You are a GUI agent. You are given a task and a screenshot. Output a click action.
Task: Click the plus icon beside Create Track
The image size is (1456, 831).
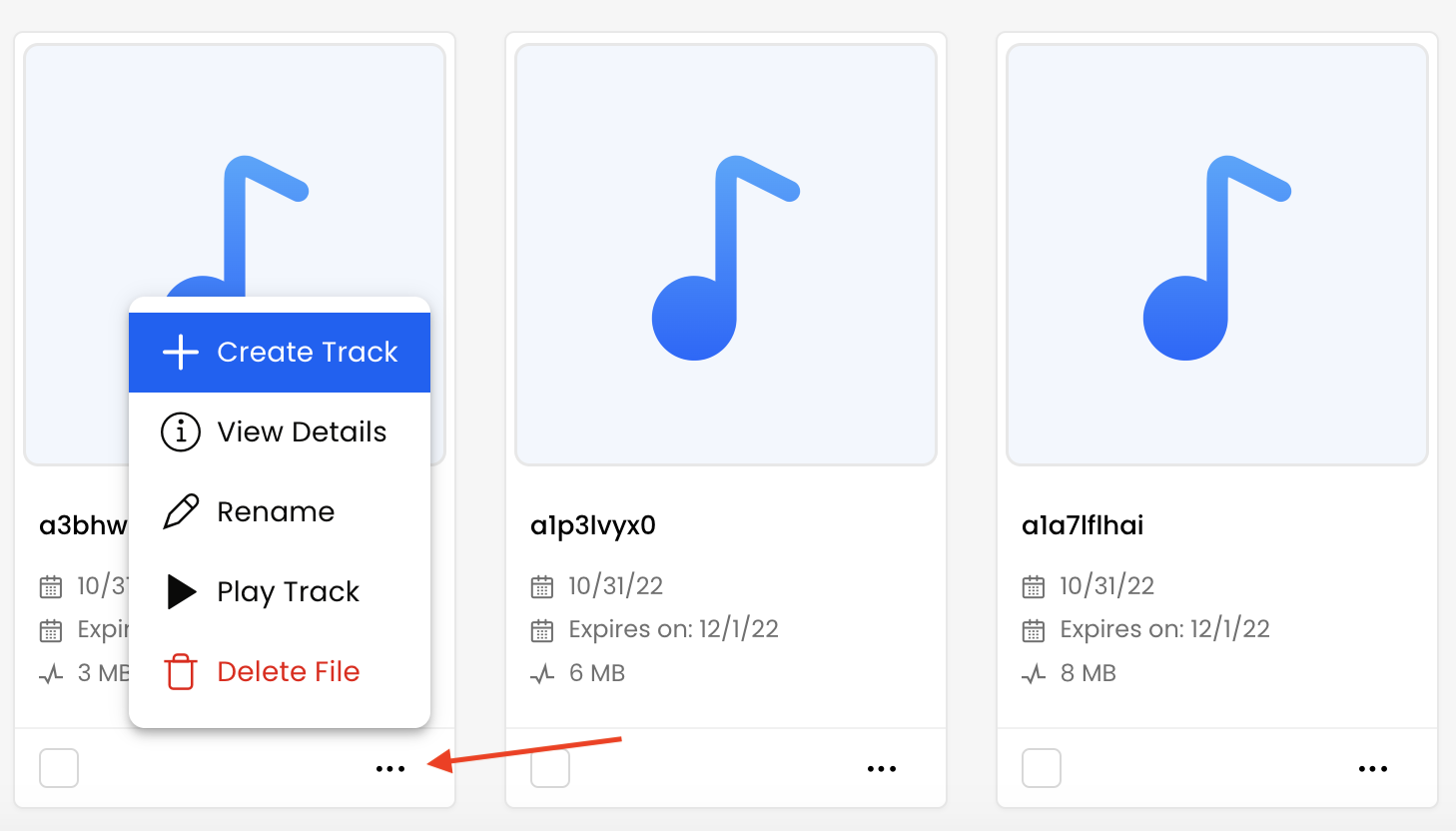pos(181,353)
